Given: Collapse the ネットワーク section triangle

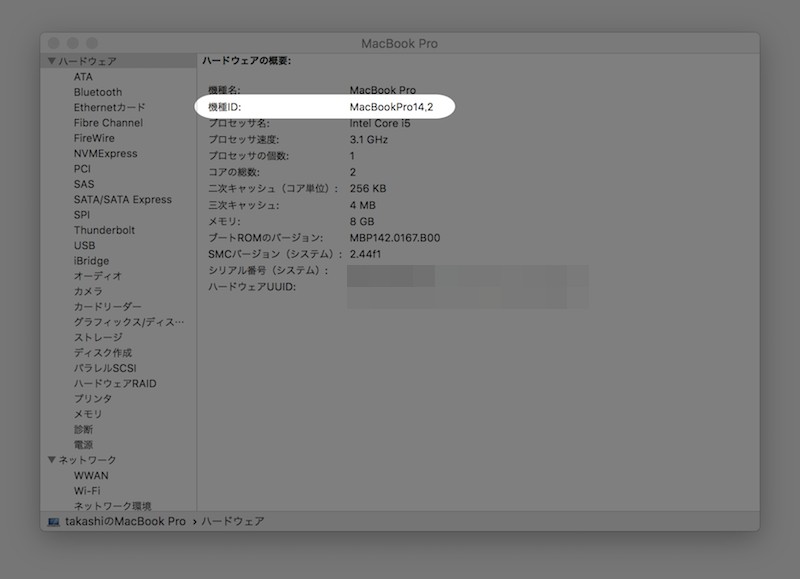Looking at the screenshot, I should (52, 460).
